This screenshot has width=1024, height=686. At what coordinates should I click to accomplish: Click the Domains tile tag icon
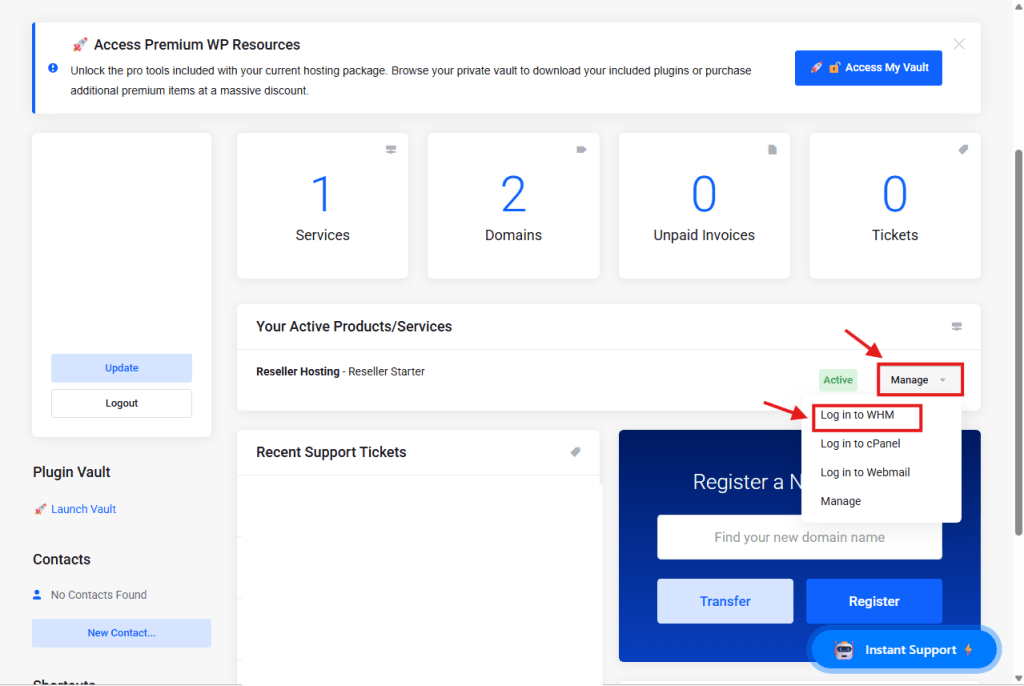(x=581, y=150)
